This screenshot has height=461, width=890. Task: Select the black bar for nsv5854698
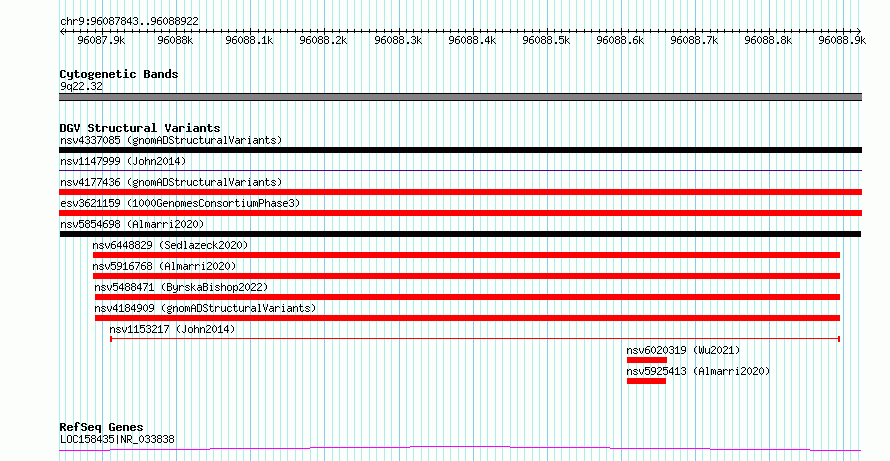[x=460, y=234]
